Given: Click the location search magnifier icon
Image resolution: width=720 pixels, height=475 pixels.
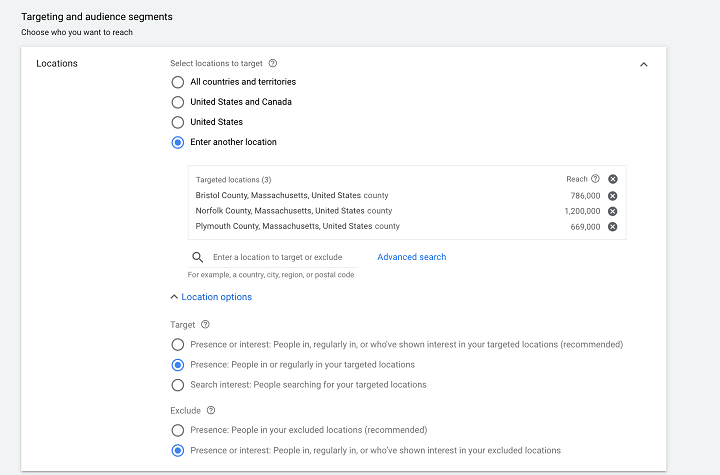Looking at the screenshot, I should coord(198,257).
